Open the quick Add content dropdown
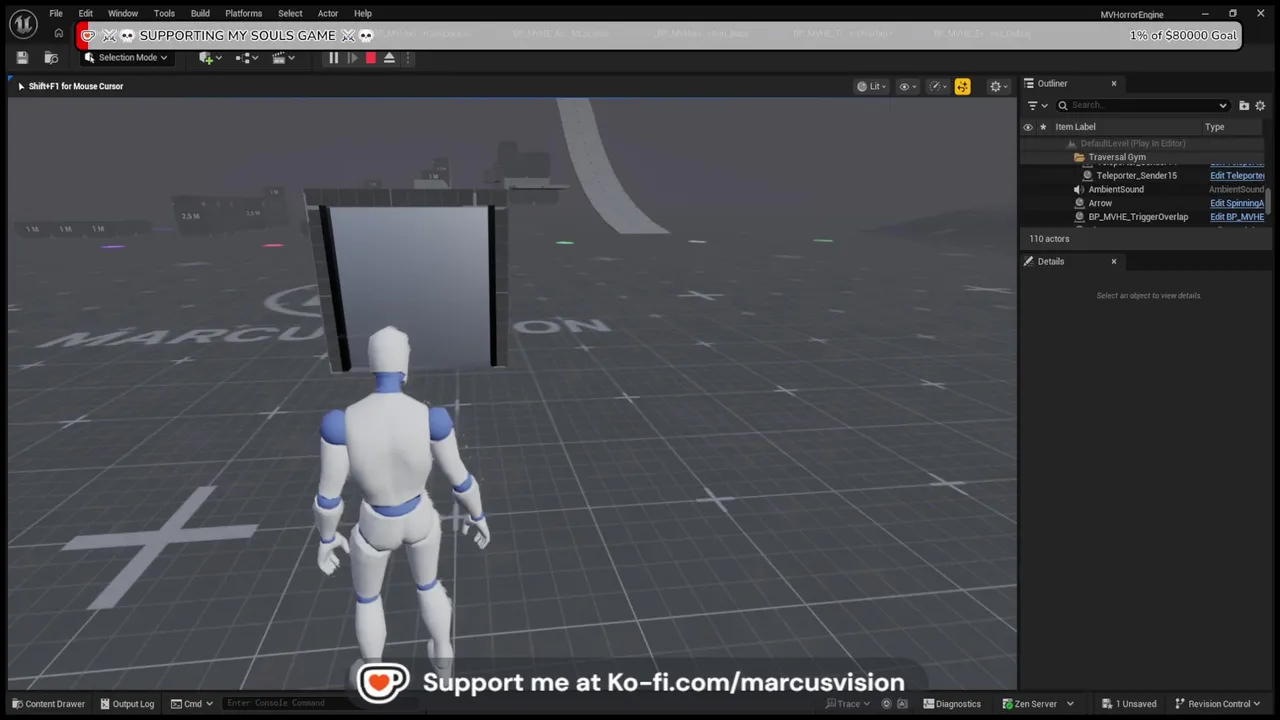Viewport: 1280px width, 720px height. click(x=211, y=58)
